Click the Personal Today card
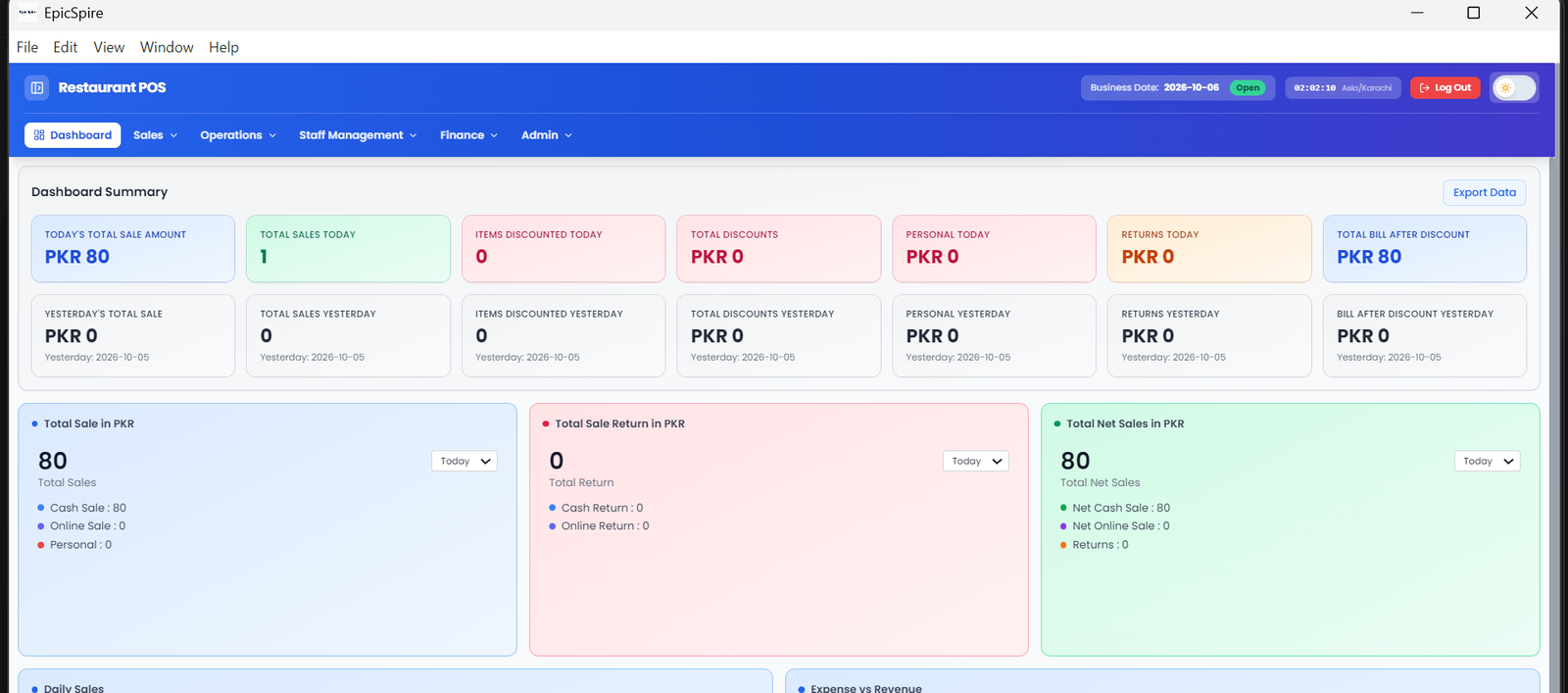Viewport: 1568px width, 693px height. coord(994,249)
